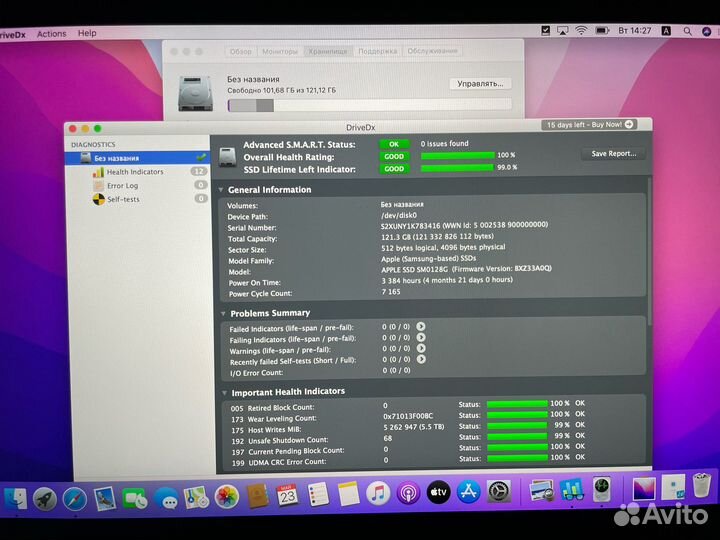This screenshot has height=540, width=720.
Task: Click the hard drive icon in storage window
Action: [x=196, y=94]
